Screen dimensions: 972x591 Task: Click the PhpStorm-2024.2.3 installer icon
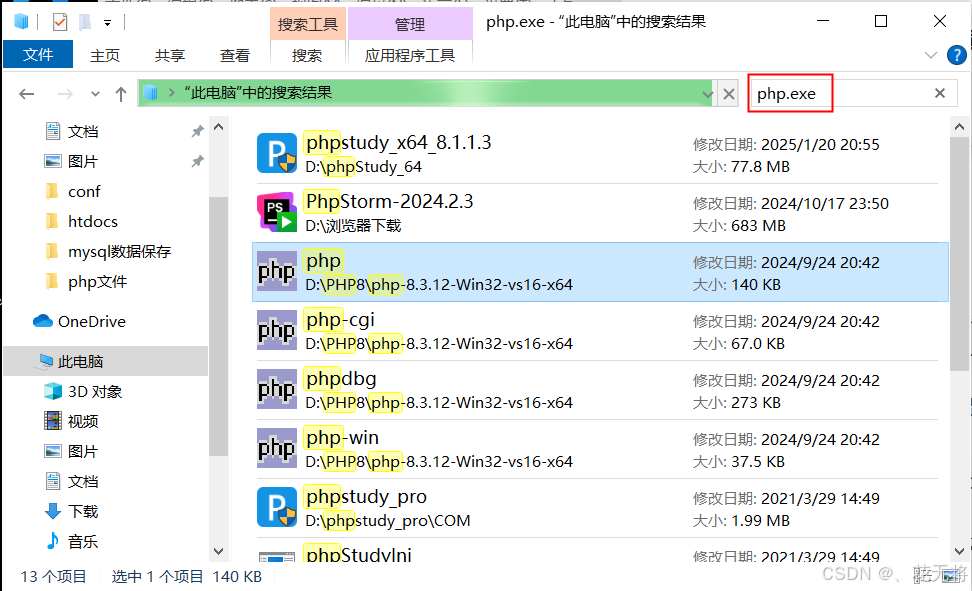point(276,211)
